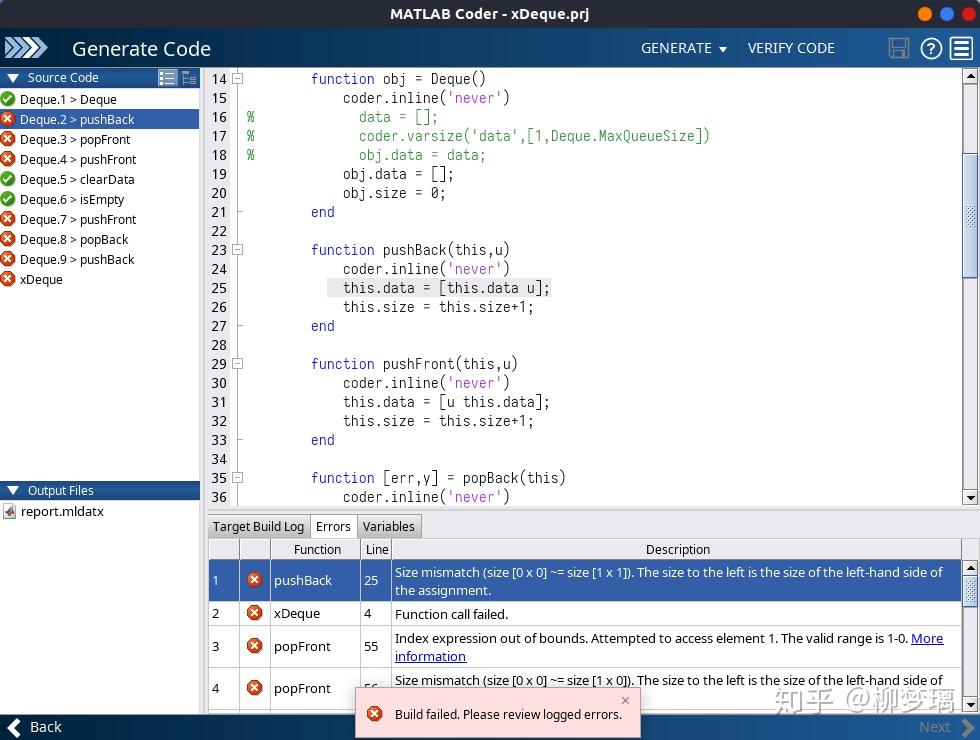Click the report.mldatx file icon

tap(9, 511)
